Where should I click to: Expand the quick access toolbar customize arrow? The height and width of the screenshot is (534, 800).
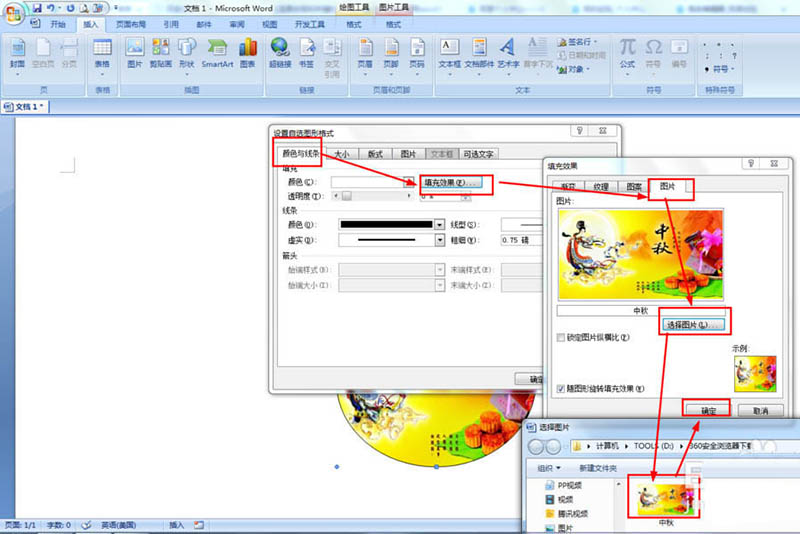pos(116,8)
